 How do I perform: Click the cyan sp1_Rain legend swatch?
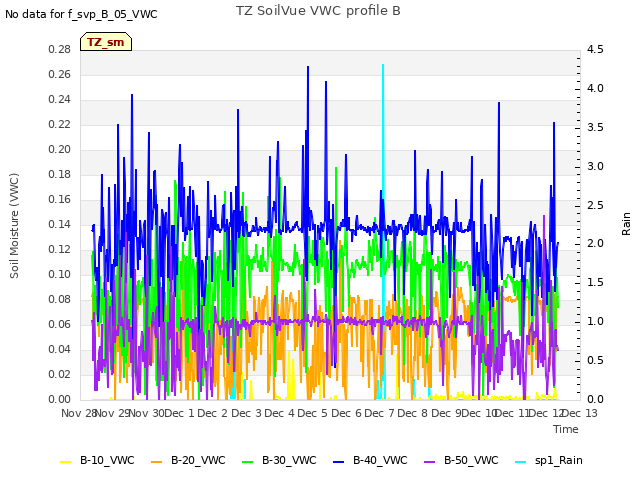point(521,462)
